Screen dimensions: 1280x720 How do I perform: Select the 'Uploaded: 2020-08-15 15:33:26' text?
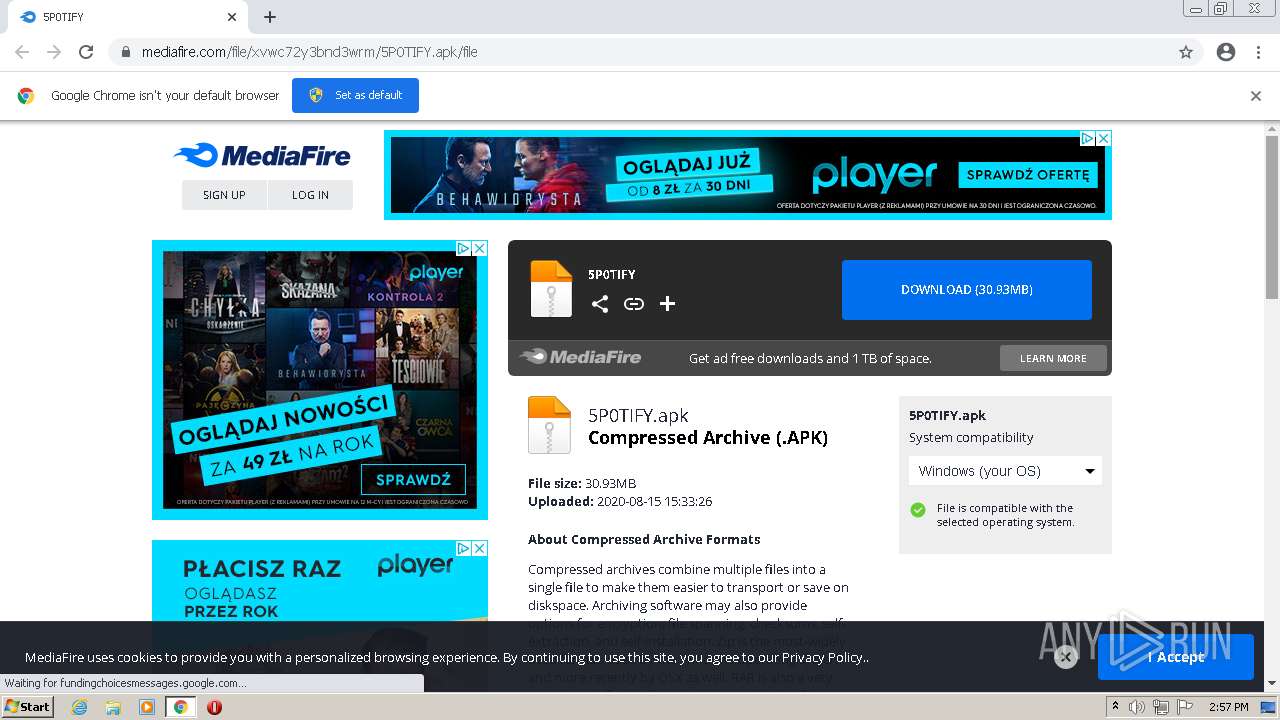tap(620, 502)
